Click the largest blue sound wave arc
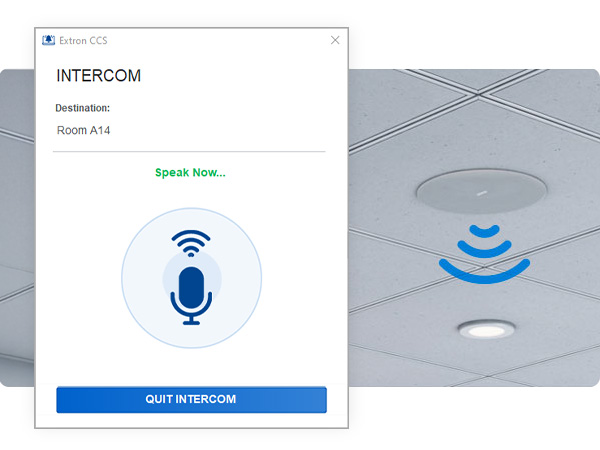 point(484,272)
